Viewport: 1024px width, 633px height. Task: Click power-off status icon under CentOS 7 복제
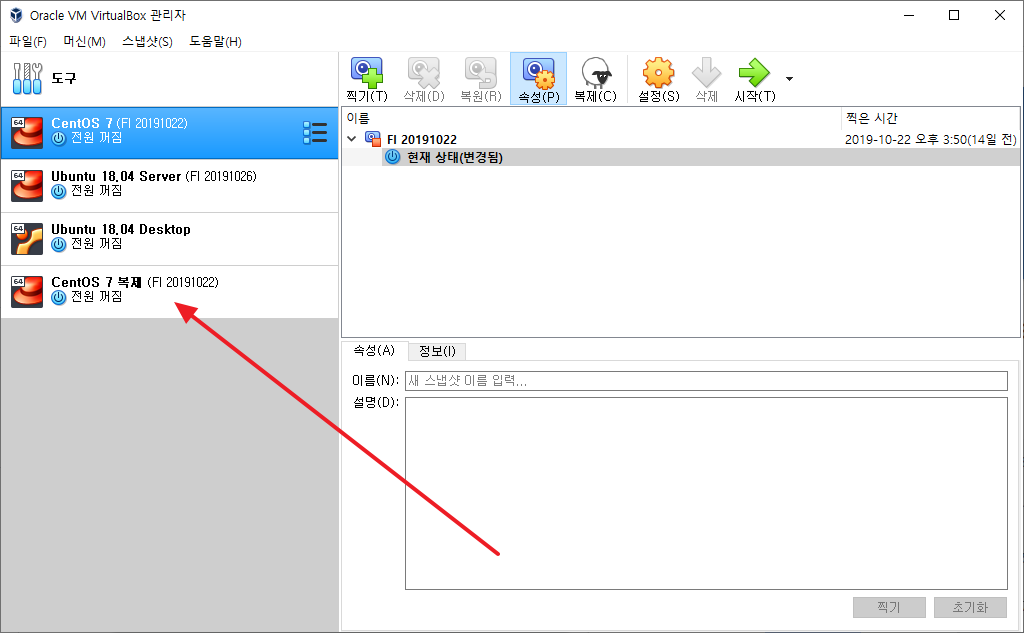tap(59, 297)
